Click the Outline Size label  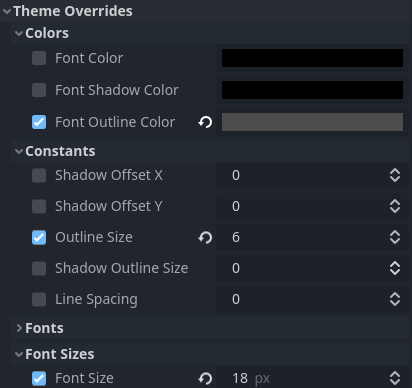94,237
